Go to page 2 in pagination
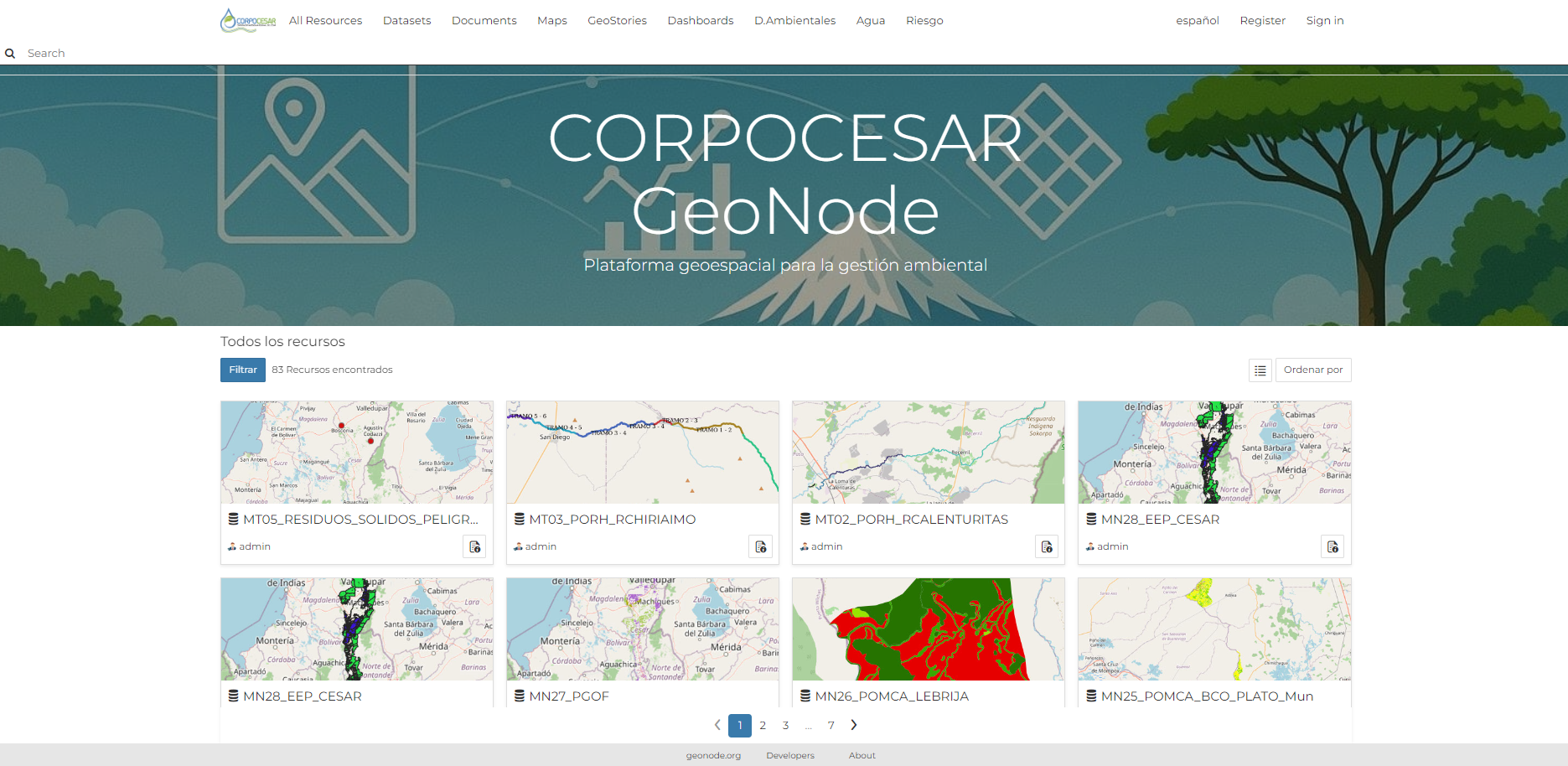Screen dimensions: 1568x766 [x=763, y=726]
